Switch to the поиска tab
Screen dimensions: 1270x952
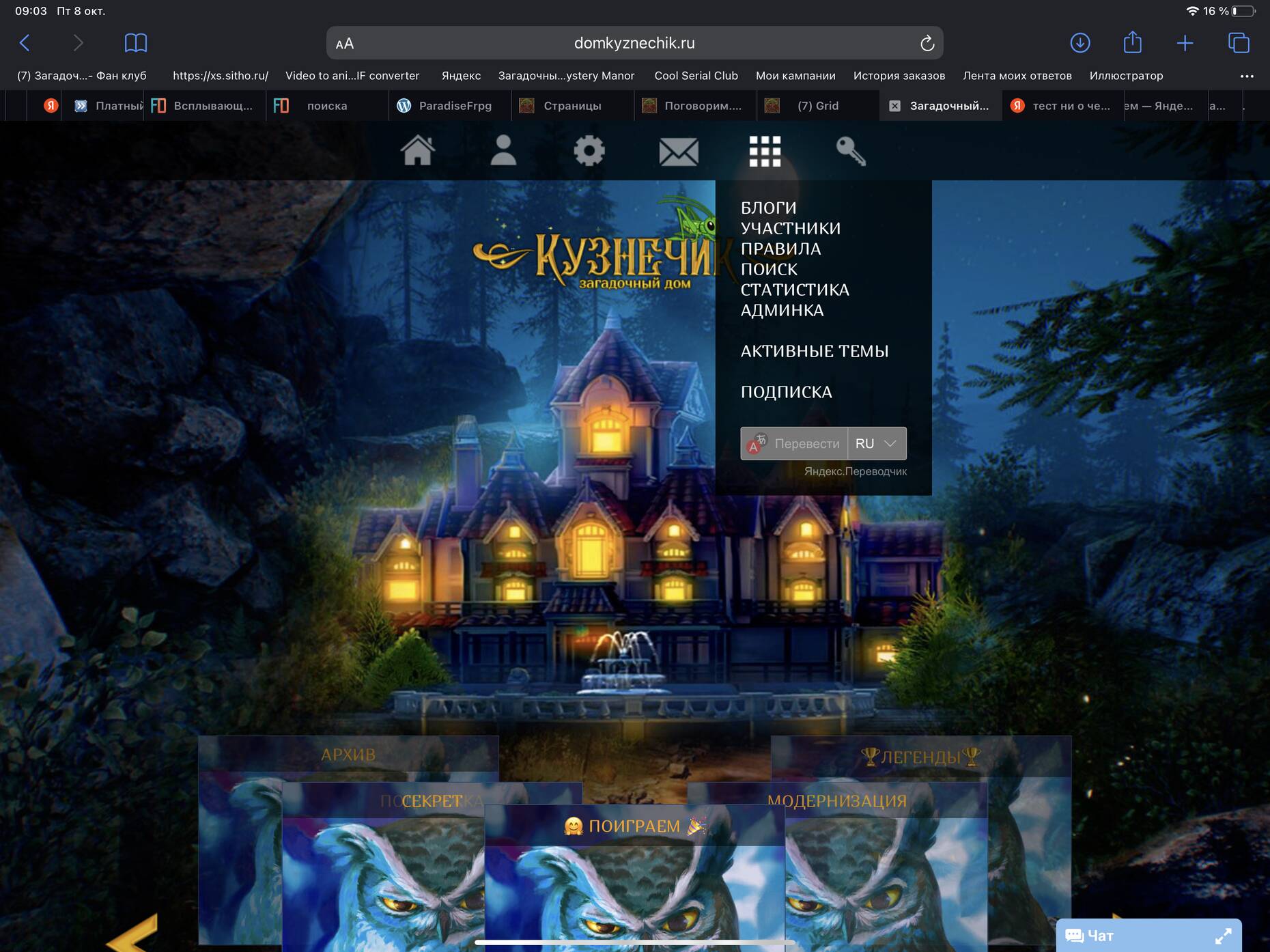(x=326, y=106)
